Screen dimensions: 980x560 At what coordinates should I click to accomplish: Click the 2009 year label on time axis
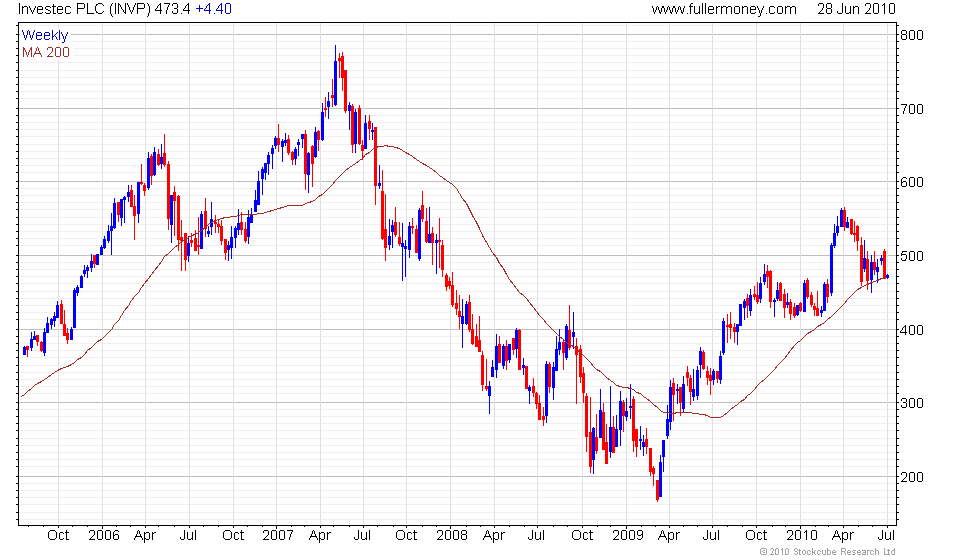[628, 536]
